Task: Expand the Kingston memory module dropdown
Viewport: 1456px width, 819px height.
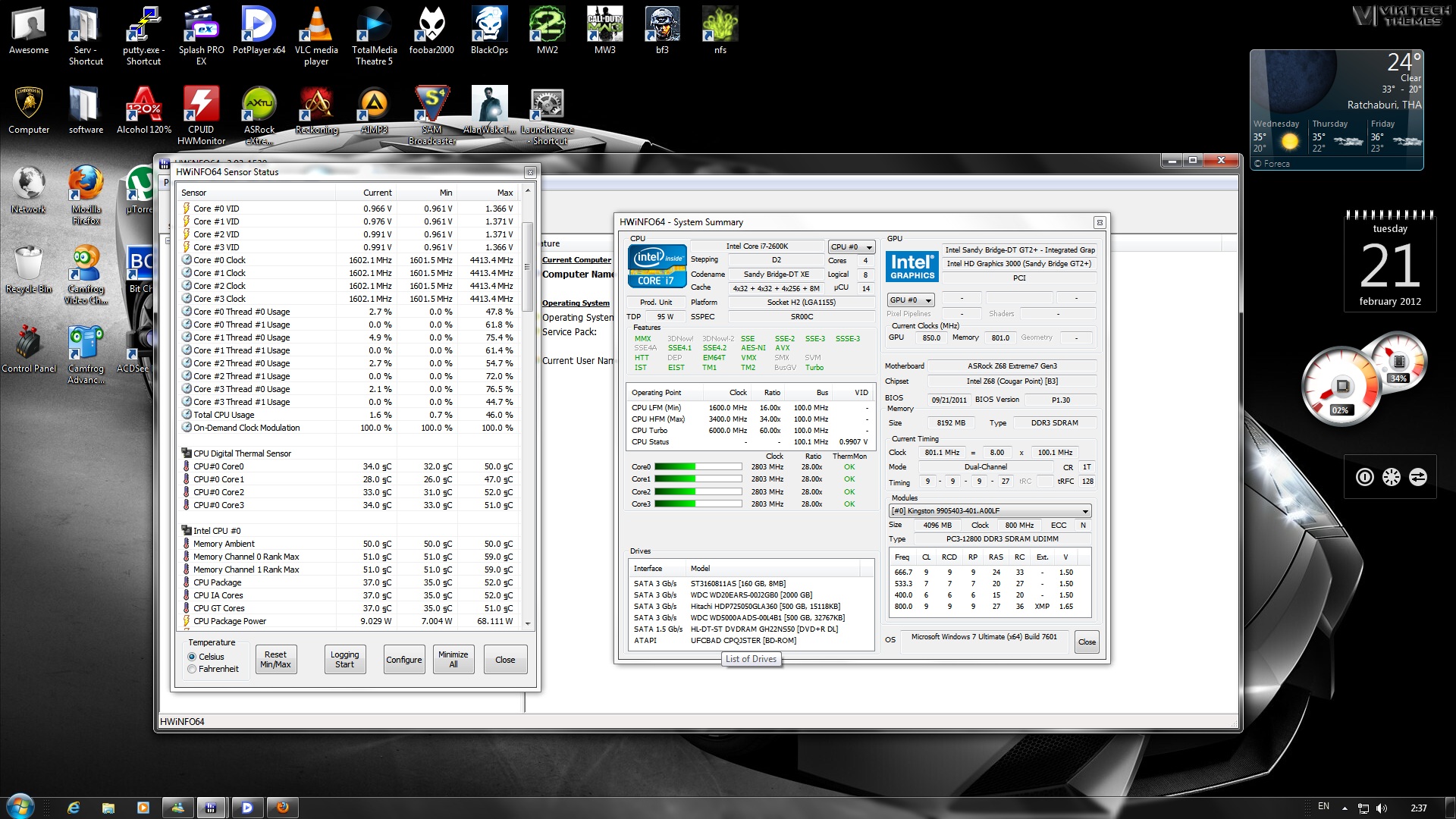Action: tap(1085, 511)
